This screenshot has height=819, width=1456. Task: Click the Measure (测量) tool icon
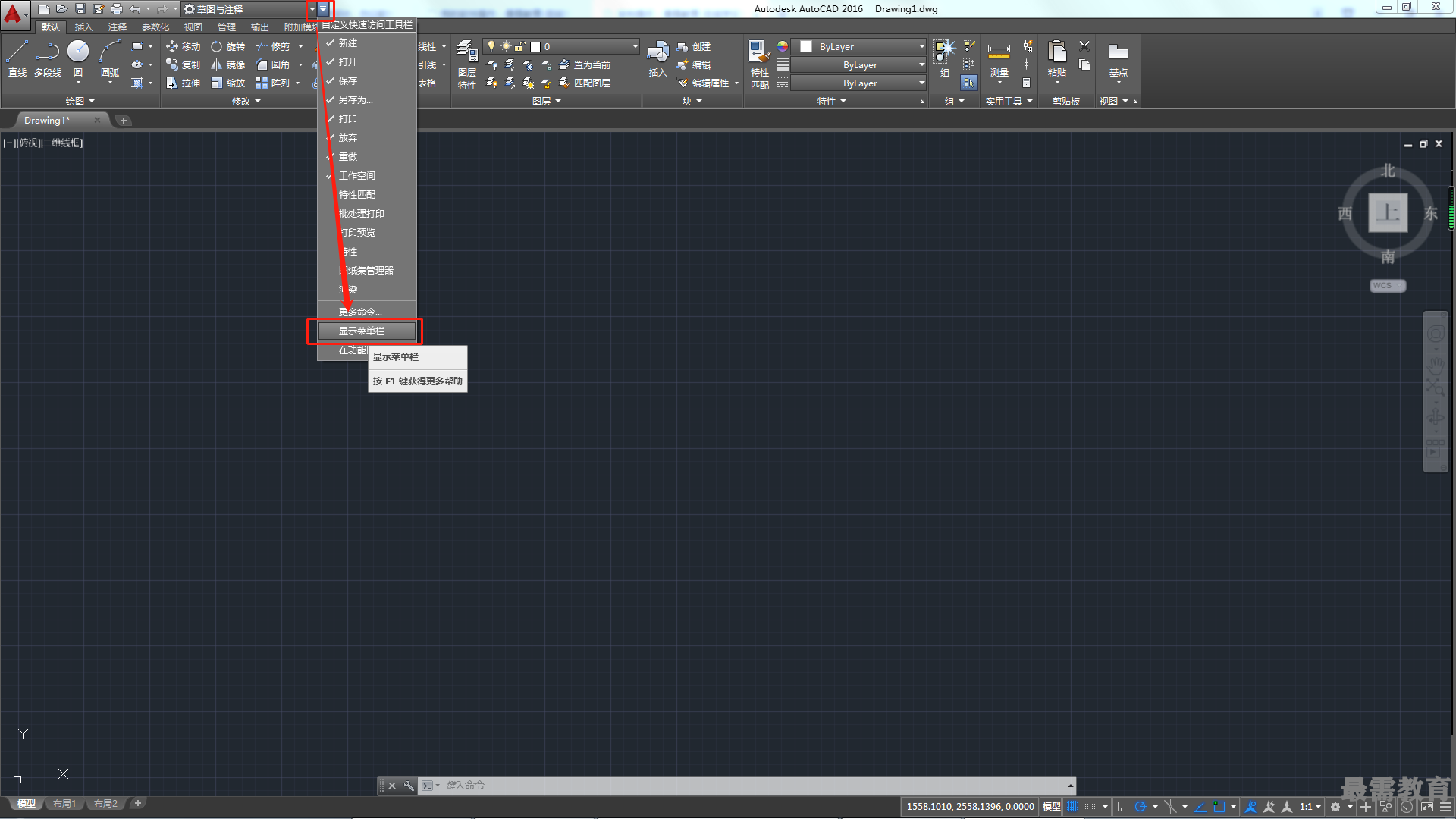(999, 59)
